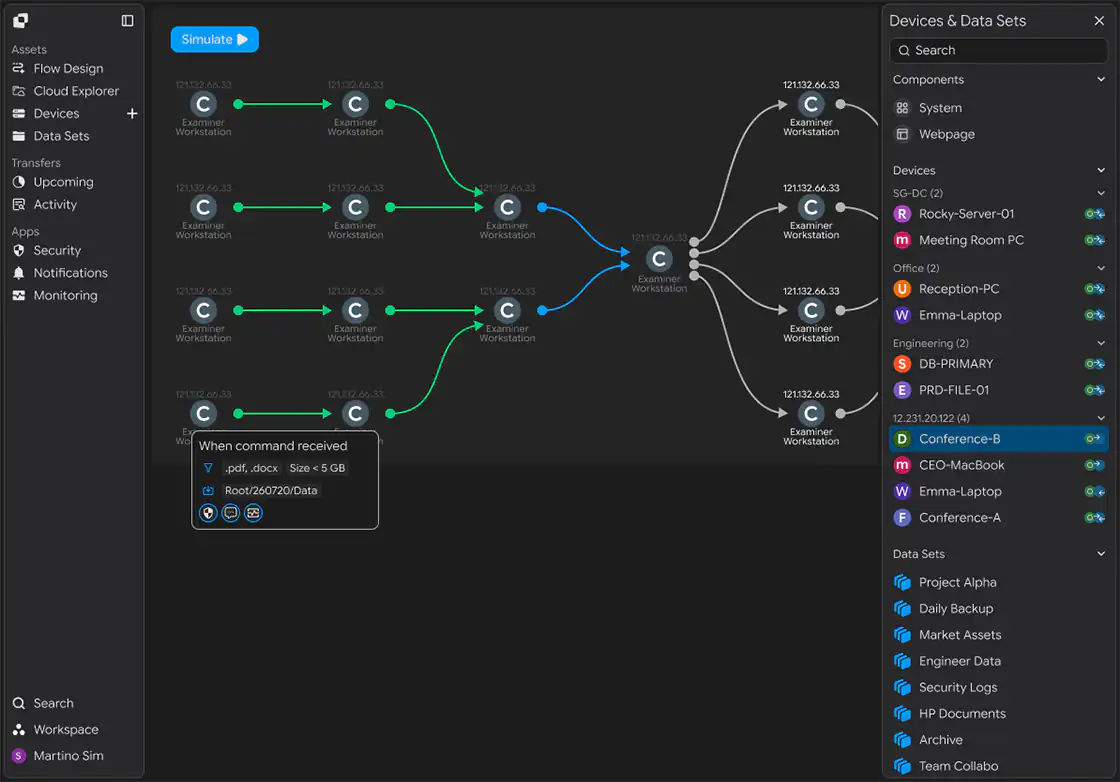Viewport: 1120px width, 782px height.
Task: Open the Monitoring app in sidebar
Action: coord(66,295)
